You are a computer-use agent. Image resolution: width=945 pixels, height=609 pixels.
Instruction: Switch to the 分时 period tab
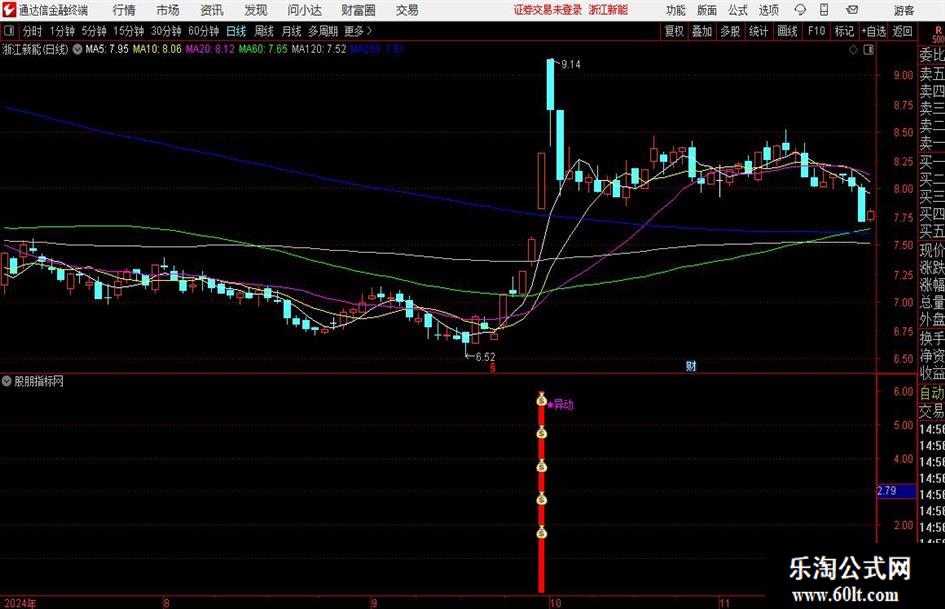point(33,31)
